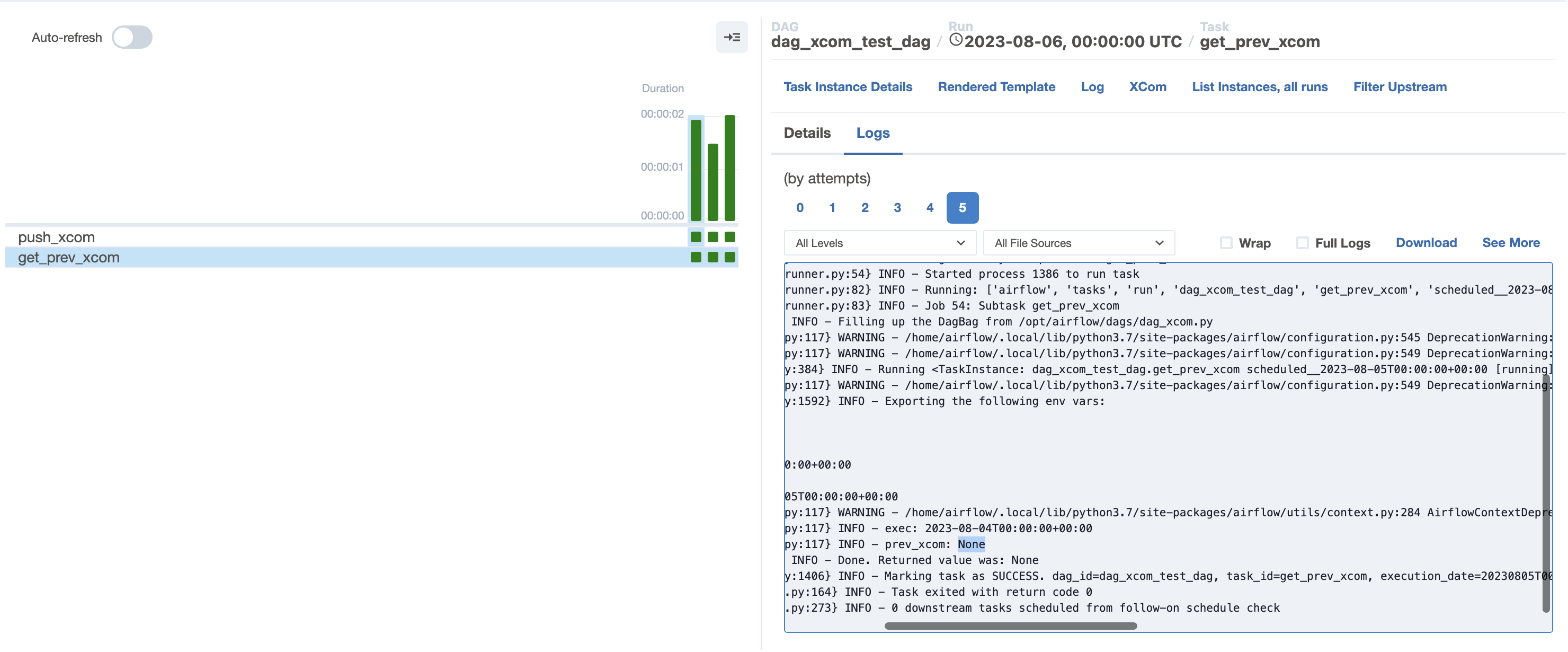Check the Full Logs checkbox

coord(1302,243)
